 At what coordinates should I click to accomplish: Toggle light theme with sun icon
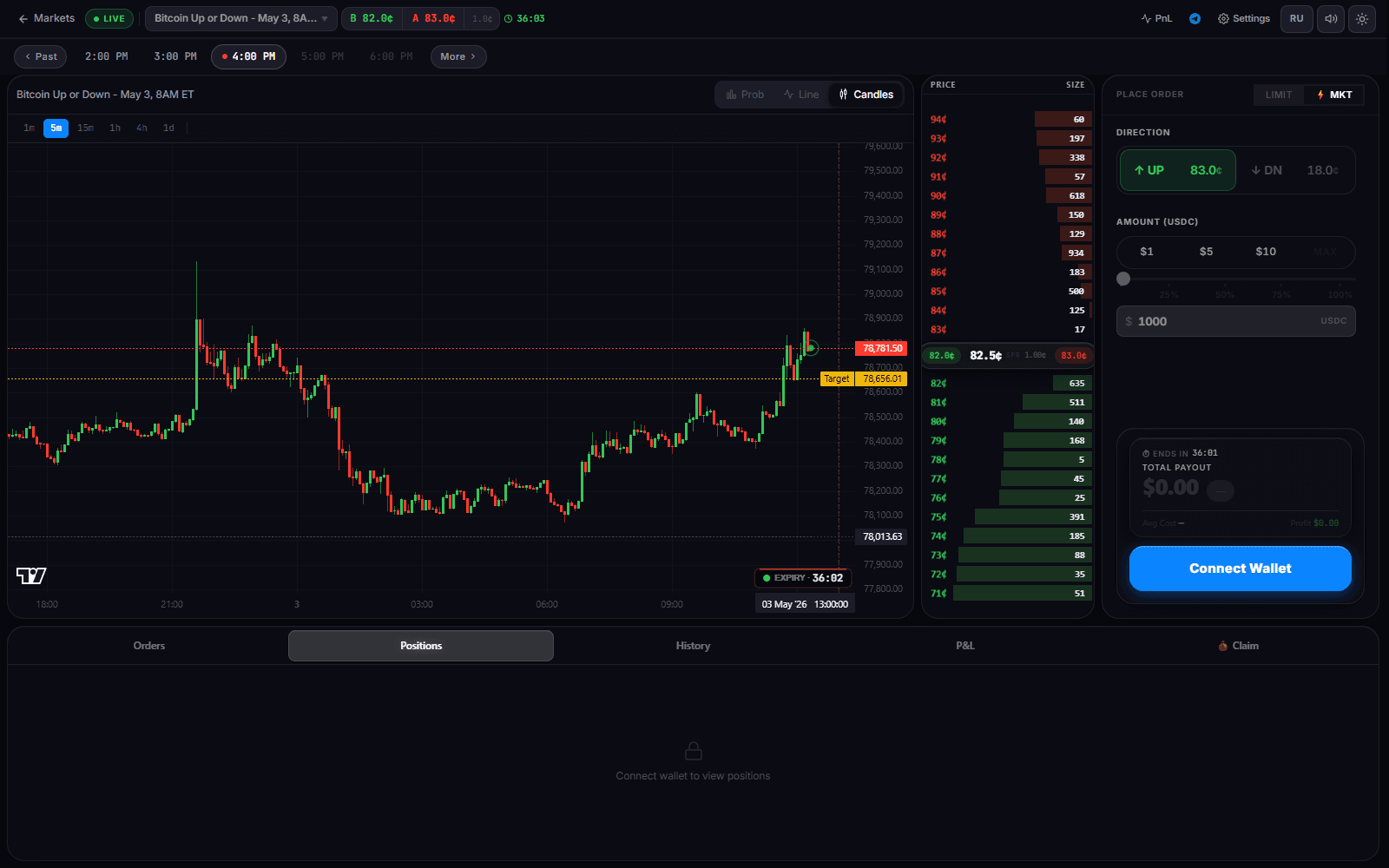1362,18
